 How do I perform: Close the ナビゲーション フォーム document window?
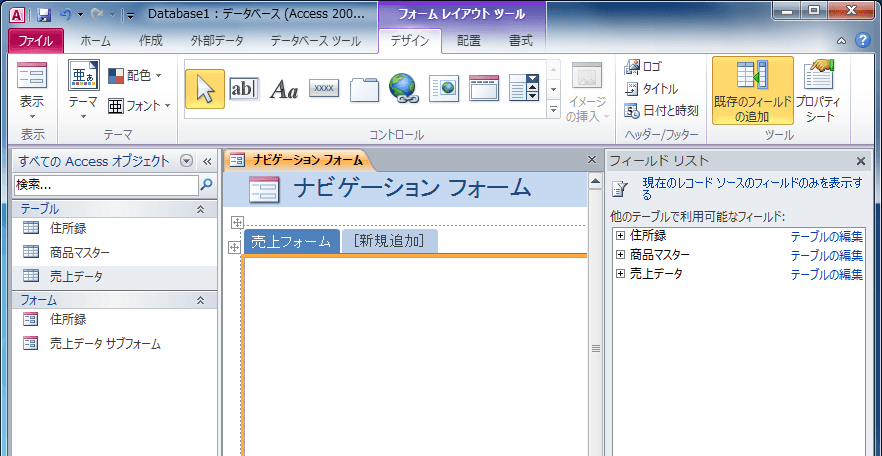click(x=592, y=160)
